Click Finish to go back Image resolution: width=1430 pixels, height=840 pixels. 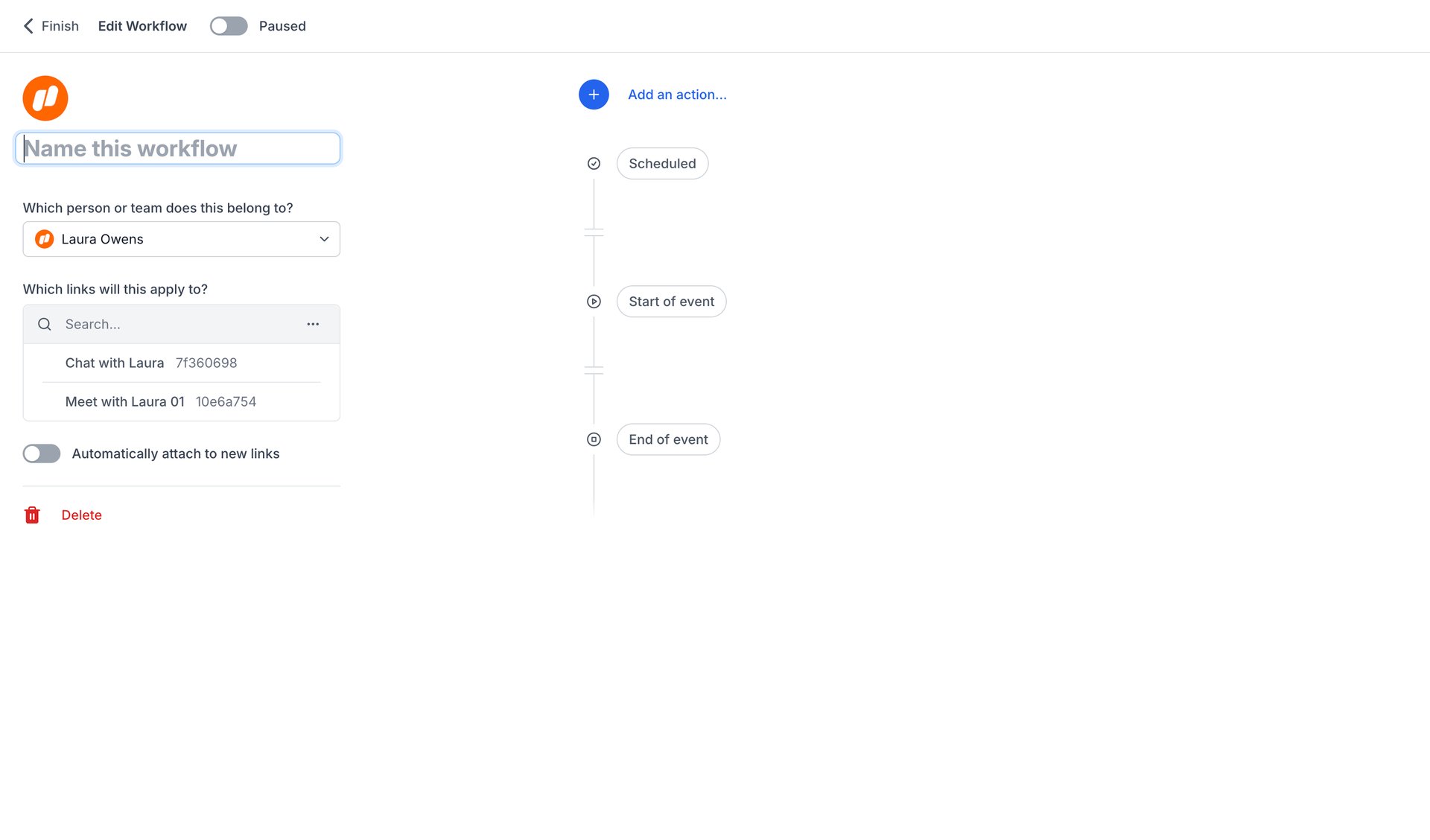point(60,26)
